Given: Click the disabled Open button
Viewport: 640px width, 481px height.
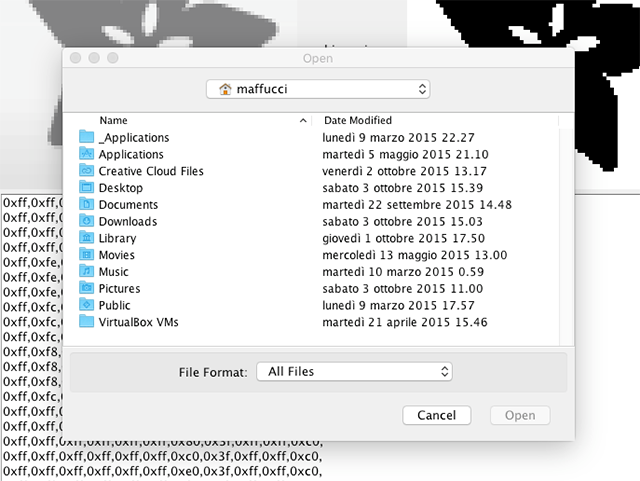Looking at the screenshot, I should [x=519, y=415].
